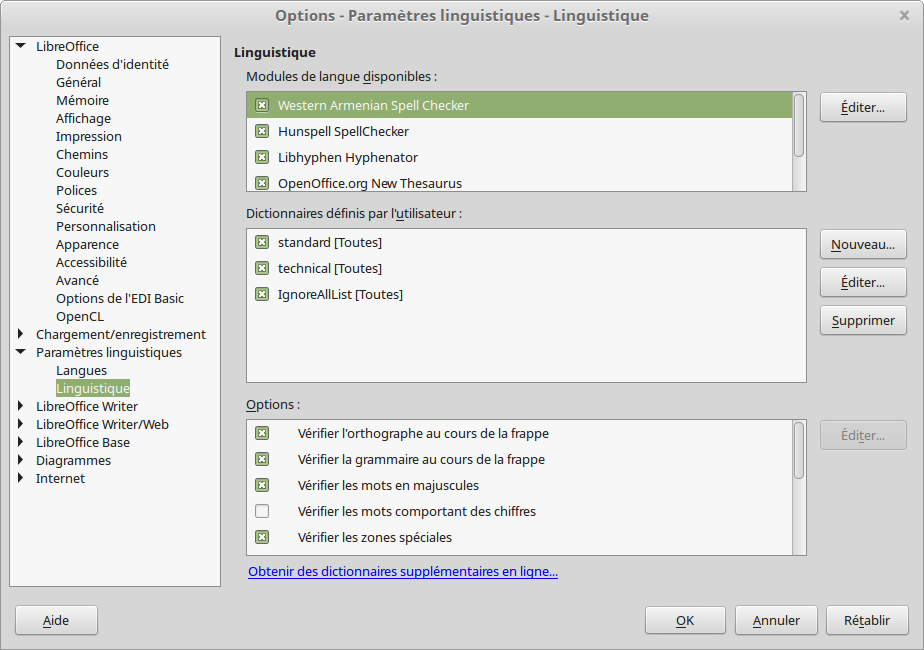Screen dimensions: 924x650
Task: Enable Vérifier les mots comportant des chiffres
Action: [x=262, y=511]
